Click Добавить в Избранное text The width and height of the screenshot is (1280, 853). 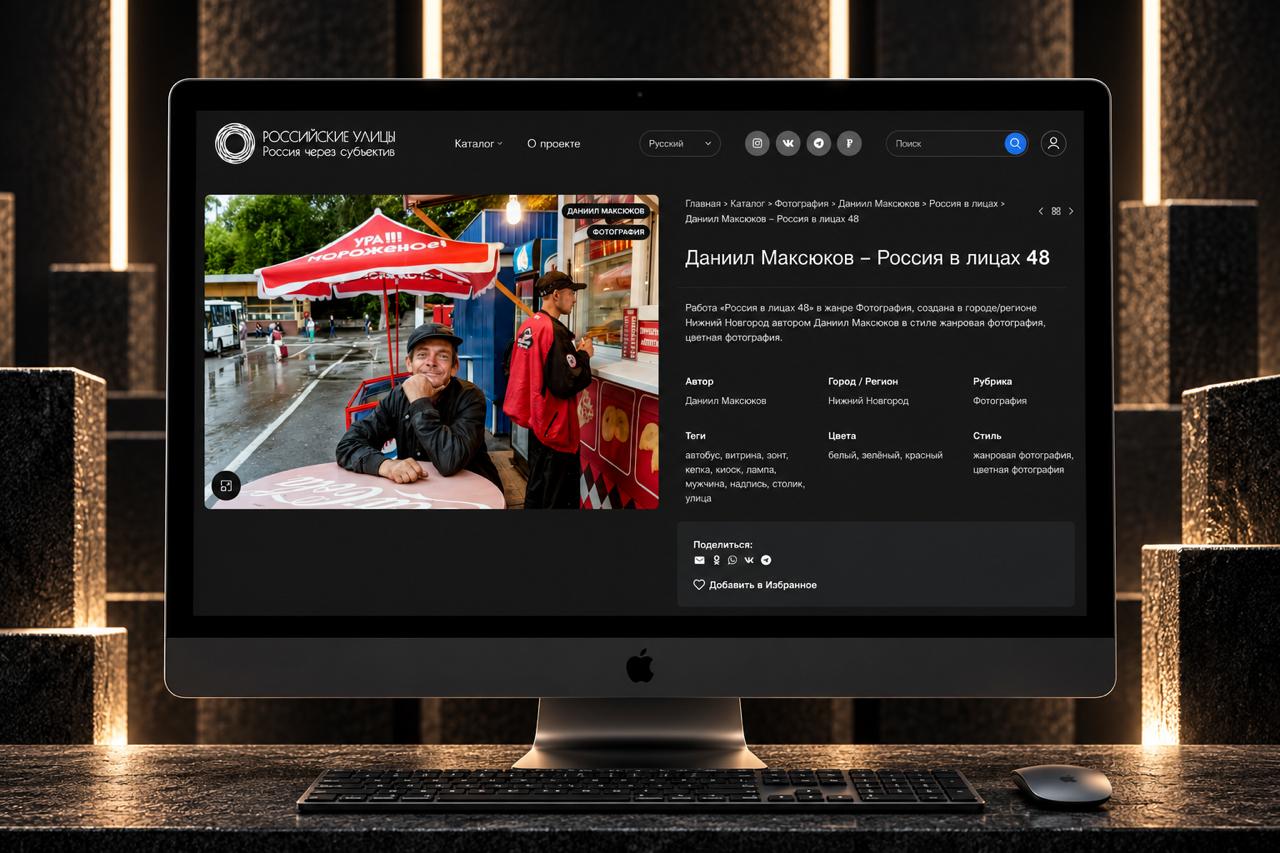[763, 585]
